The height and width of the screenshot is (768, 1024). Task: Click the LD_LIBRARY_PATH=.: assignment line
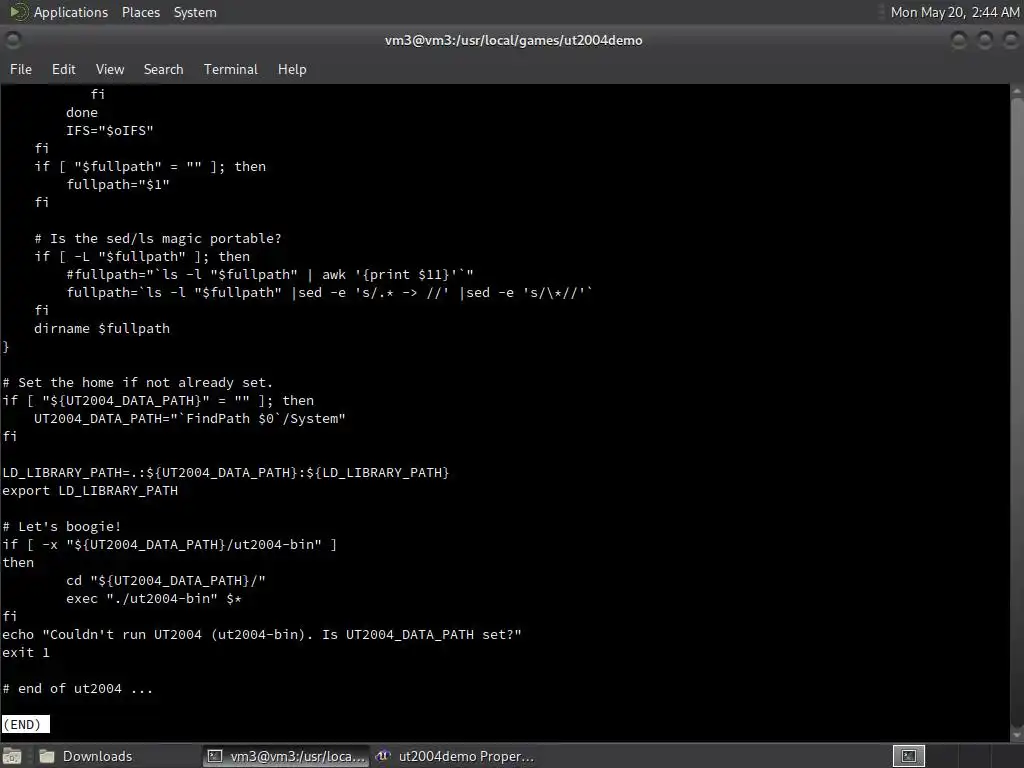[225, 472]
